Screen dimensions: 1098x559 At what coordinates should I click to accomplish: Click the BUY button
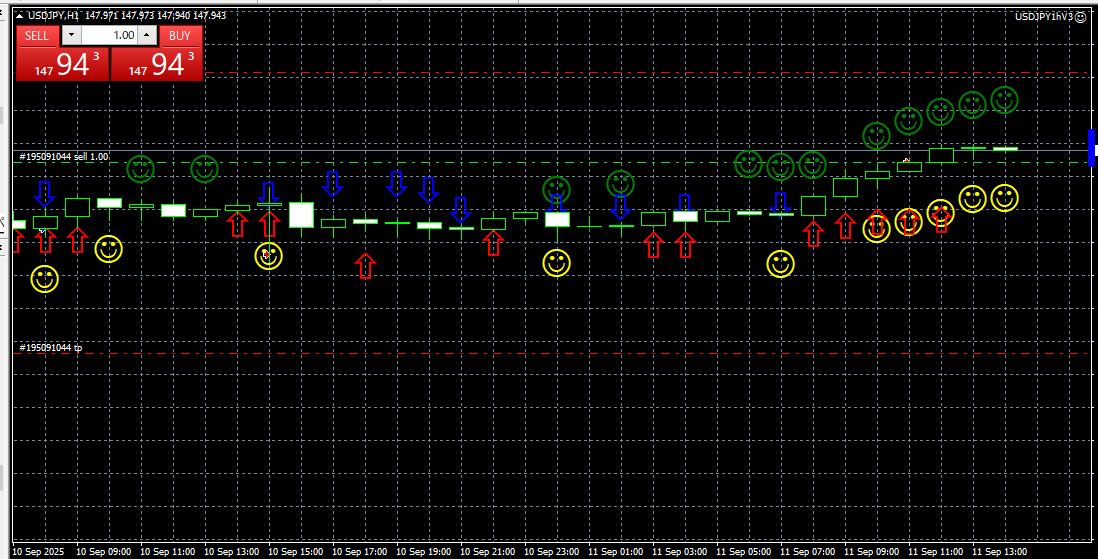coord(180,36)
